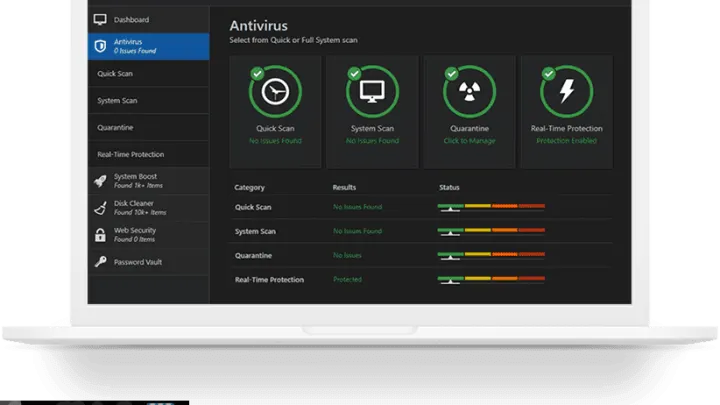
Task: Open Quarantine in the sidebar submenu
Action: 148,127
